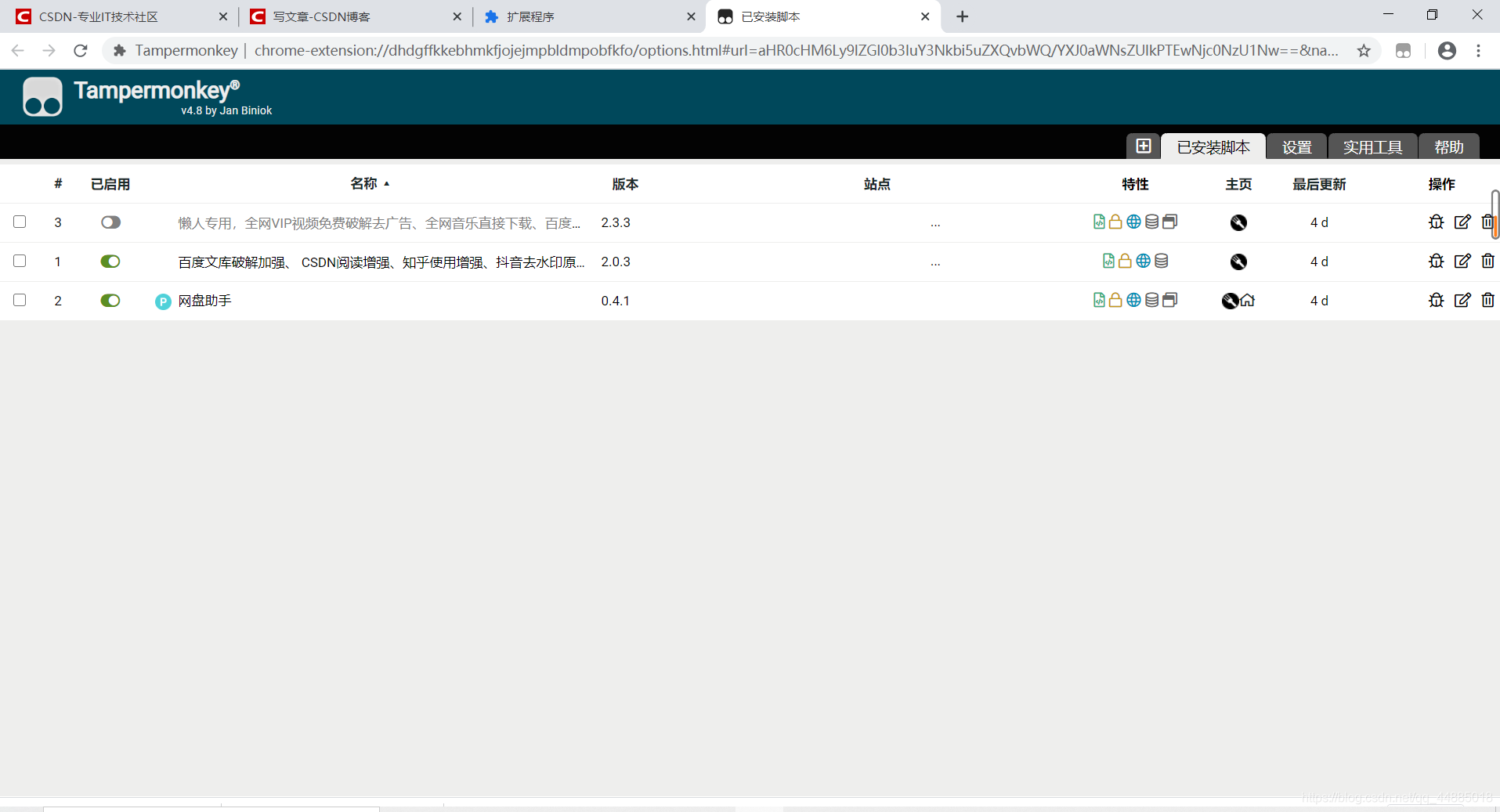Image resolution: width=1500 pixels, height=812 pixels.
Task: Click green code-file icon in 网盘助手 row
Action: pos(1099,300)
